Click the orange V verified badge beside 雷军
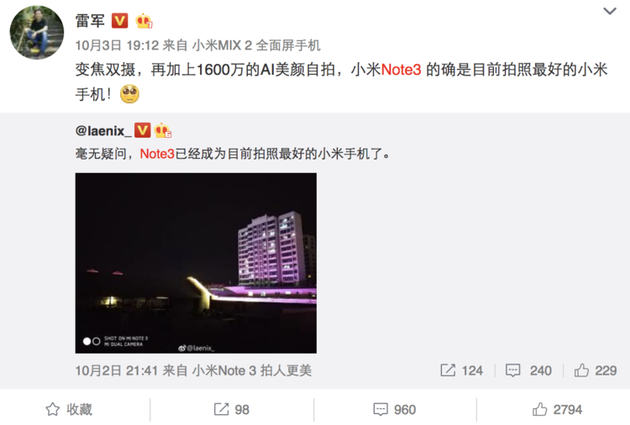 pos(119,20)
